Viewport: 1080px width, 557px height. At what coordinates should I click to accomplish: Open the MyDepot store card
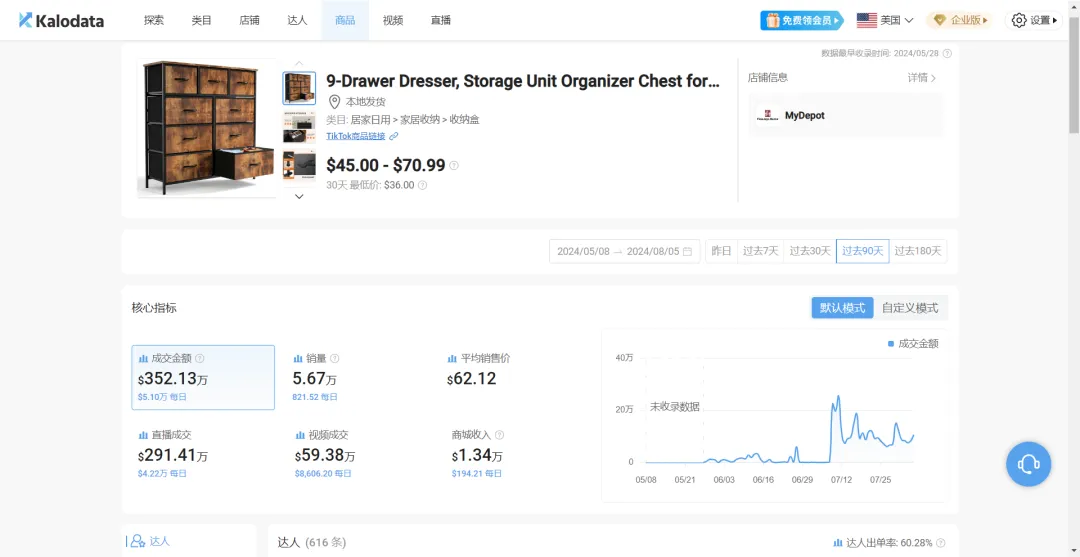[846, 116]
